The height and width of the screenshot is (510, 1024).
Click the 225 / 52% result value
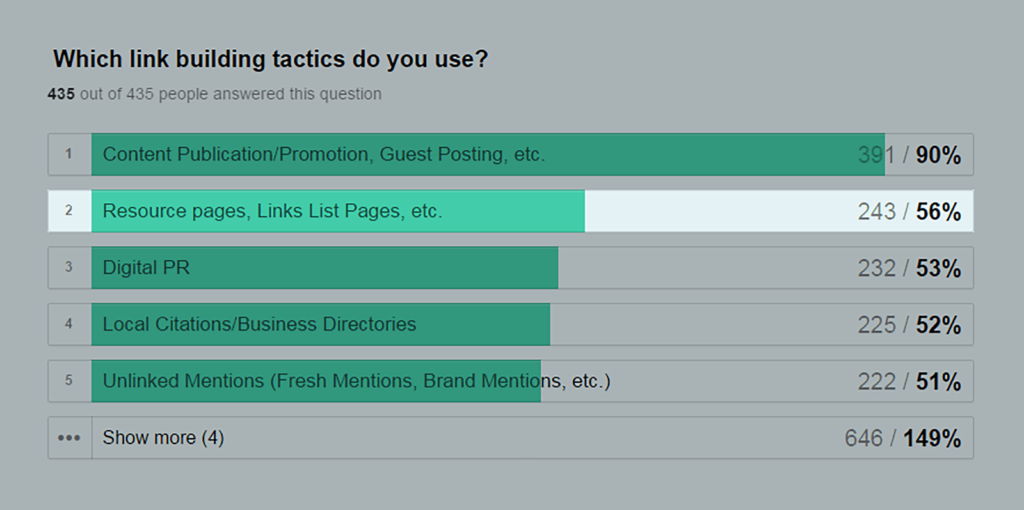pyautogui.click(x=908, y=325)
